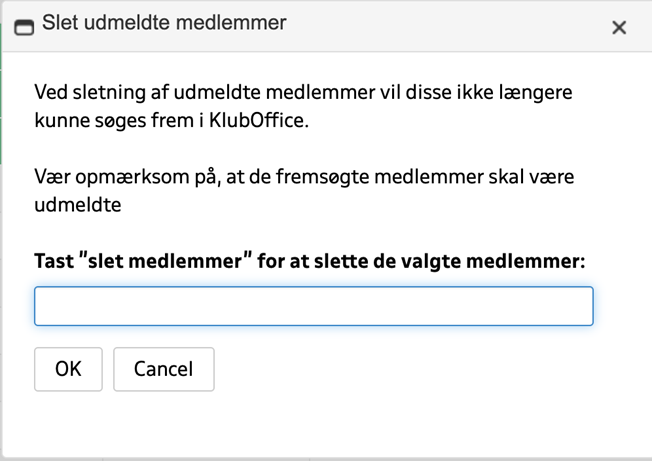
Task: Click the OK button
Action: point(68,369)
